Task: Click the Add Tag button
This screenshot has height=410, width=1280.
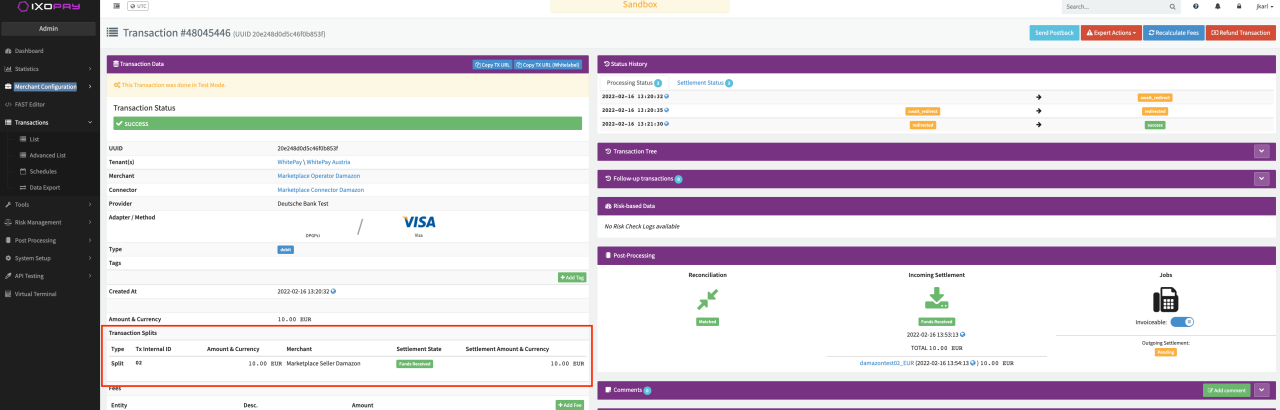Action: pos(572,277)
